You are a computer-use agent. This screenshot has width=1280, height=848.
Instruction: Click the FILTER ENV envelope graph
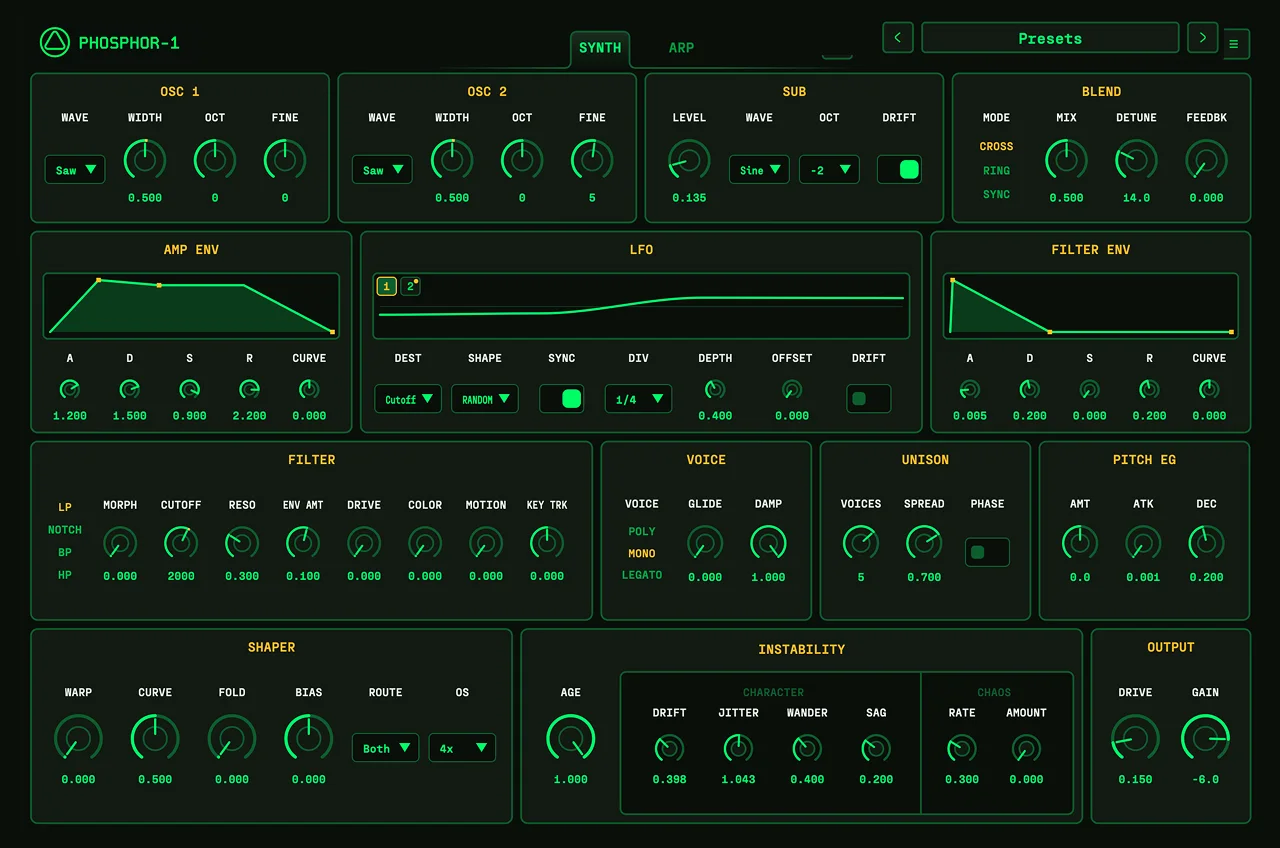point(1090,306)
